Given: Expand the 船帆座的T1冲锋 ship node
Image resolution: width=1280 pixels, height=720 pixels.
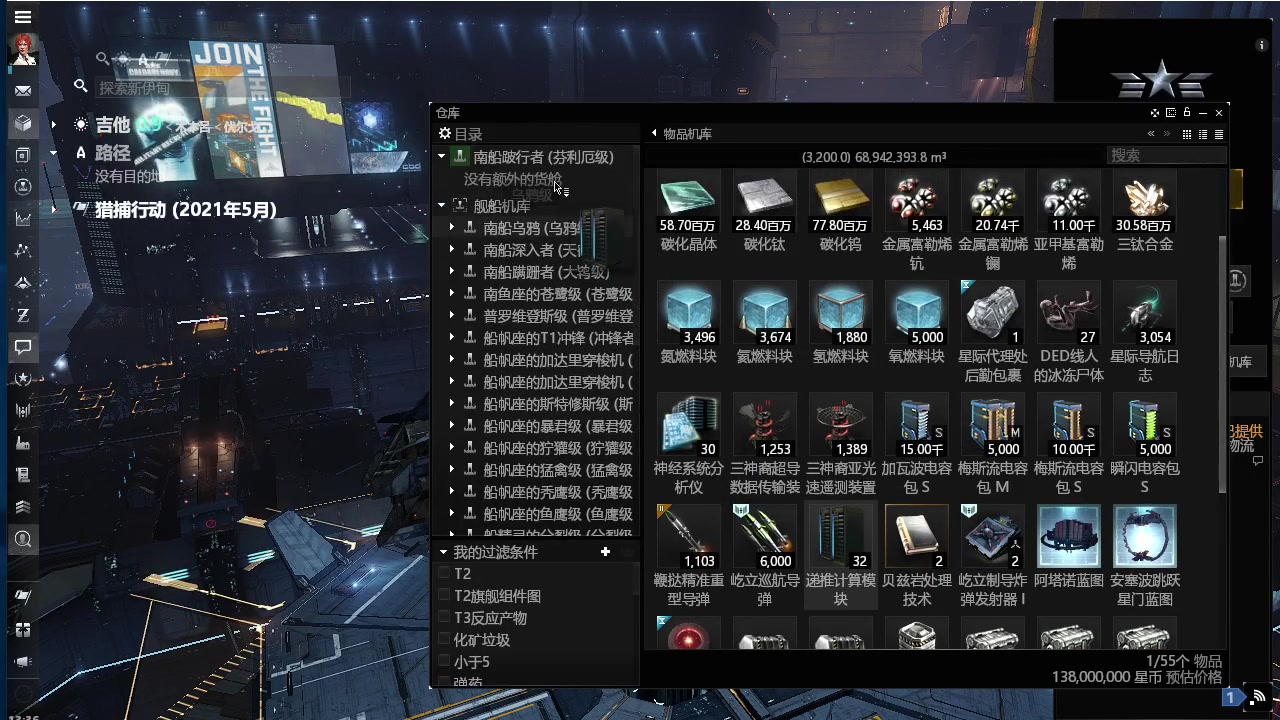Looking at the screenshot, I should pos(452,337).
